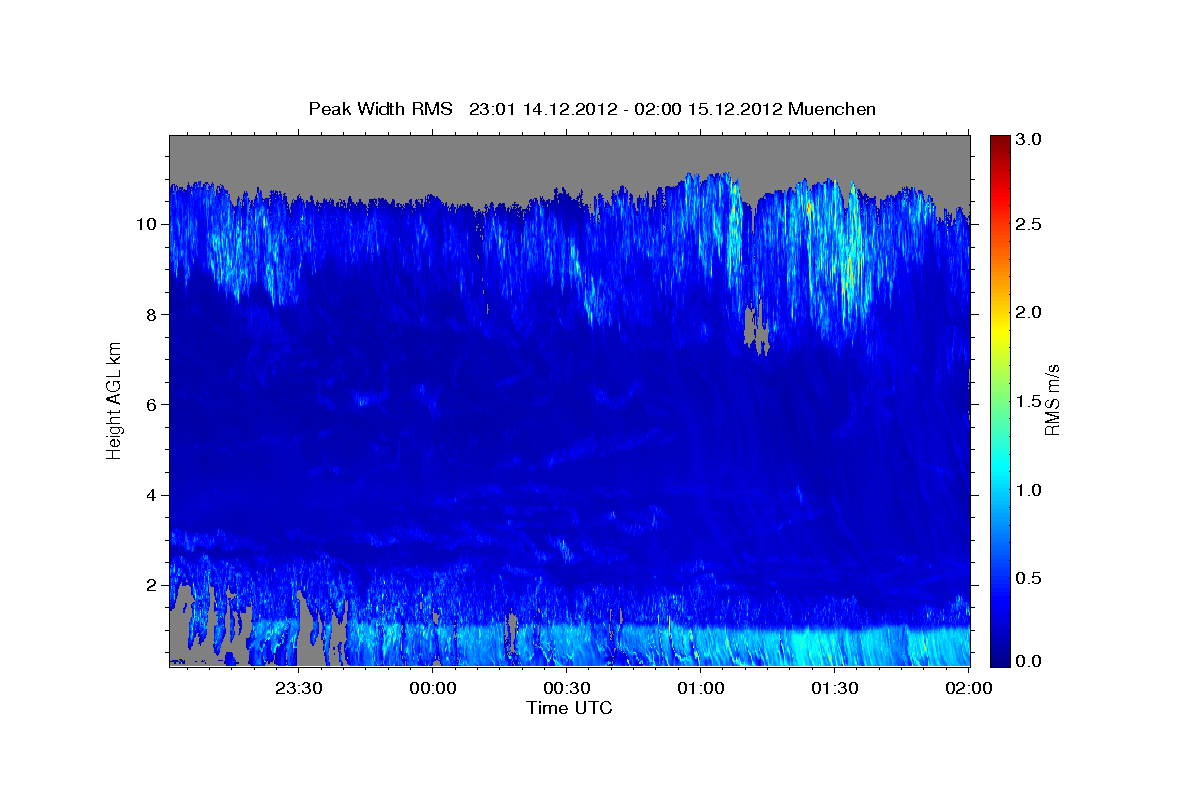The width and height of the screenshot is (1200, 800).
Task: Click the 02:00 time tick label
Action: coord(968,688)
